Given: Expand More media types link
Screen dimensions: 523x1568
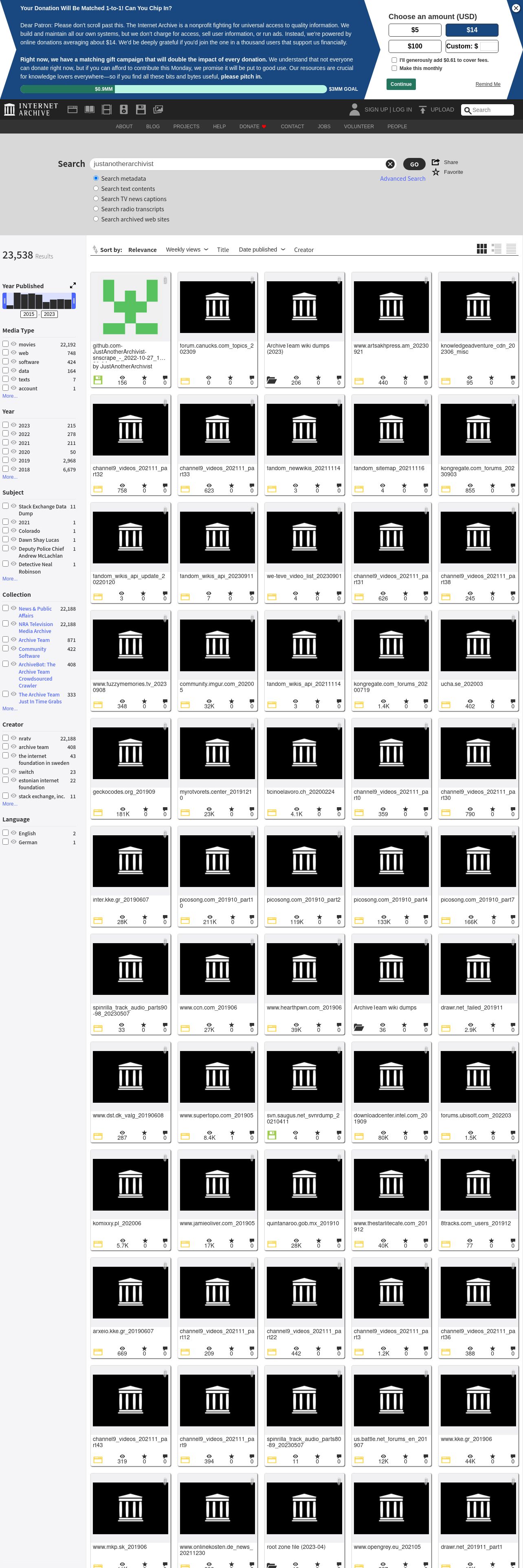Looking at the screenshot, I should tap(10, 396).
